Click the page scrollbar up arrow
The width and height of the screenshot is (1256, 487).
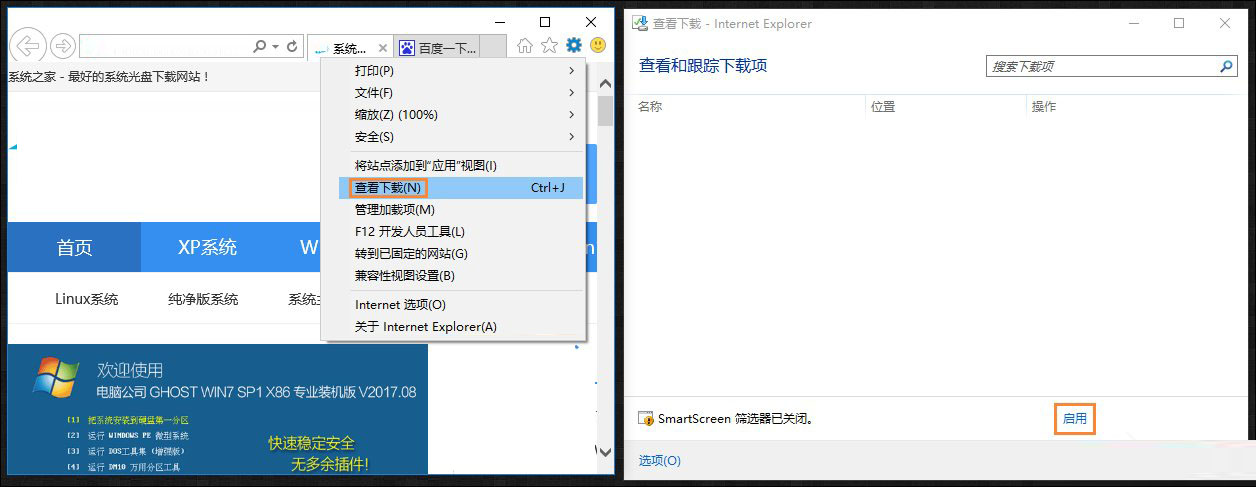605,77
